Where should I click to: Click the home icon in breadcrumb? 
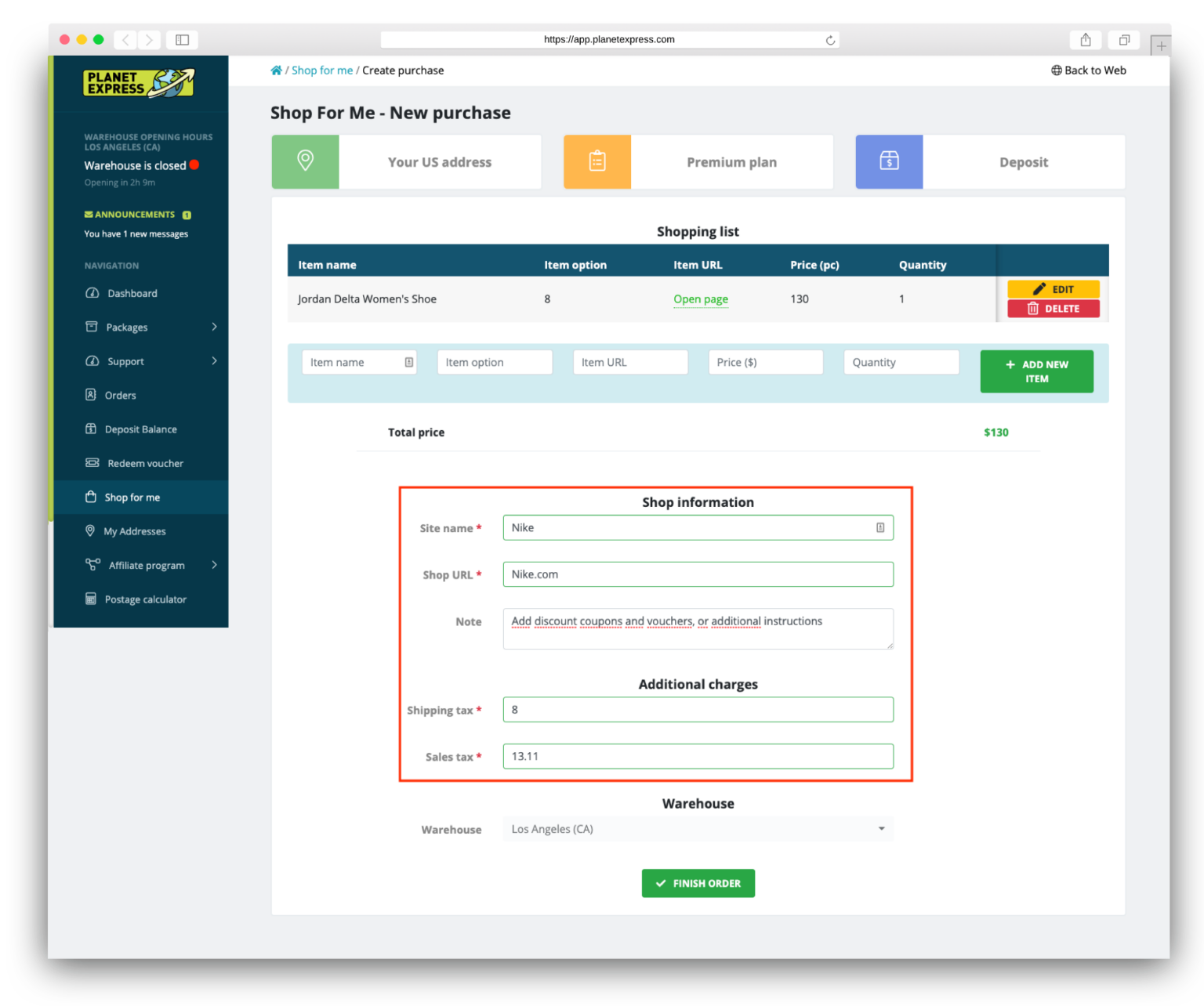click(x=276, y=71)
